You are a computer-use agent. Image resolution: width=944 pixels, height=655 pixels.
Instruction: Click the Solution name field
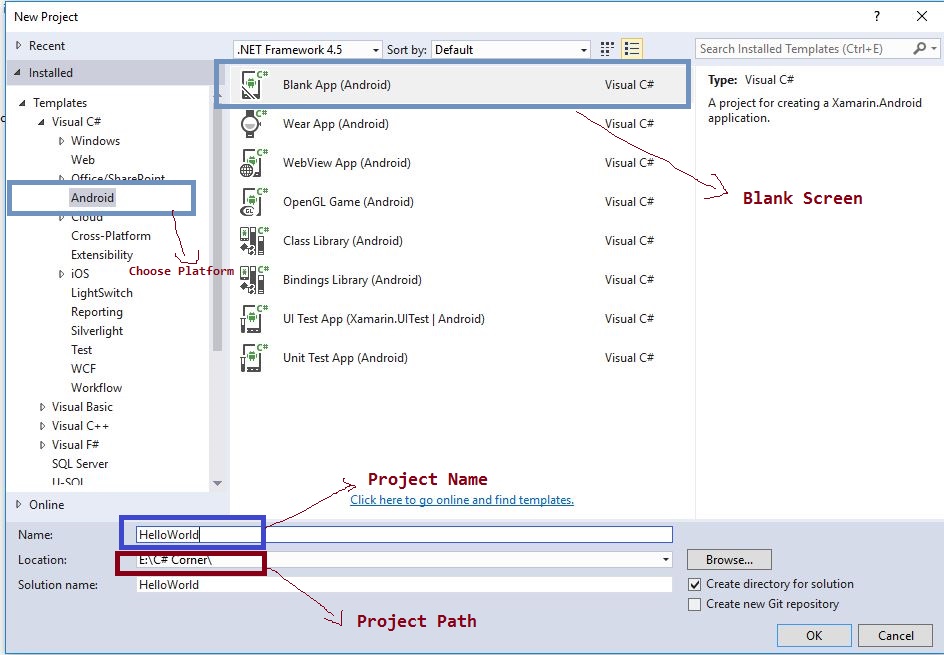(x=404, y=585)
